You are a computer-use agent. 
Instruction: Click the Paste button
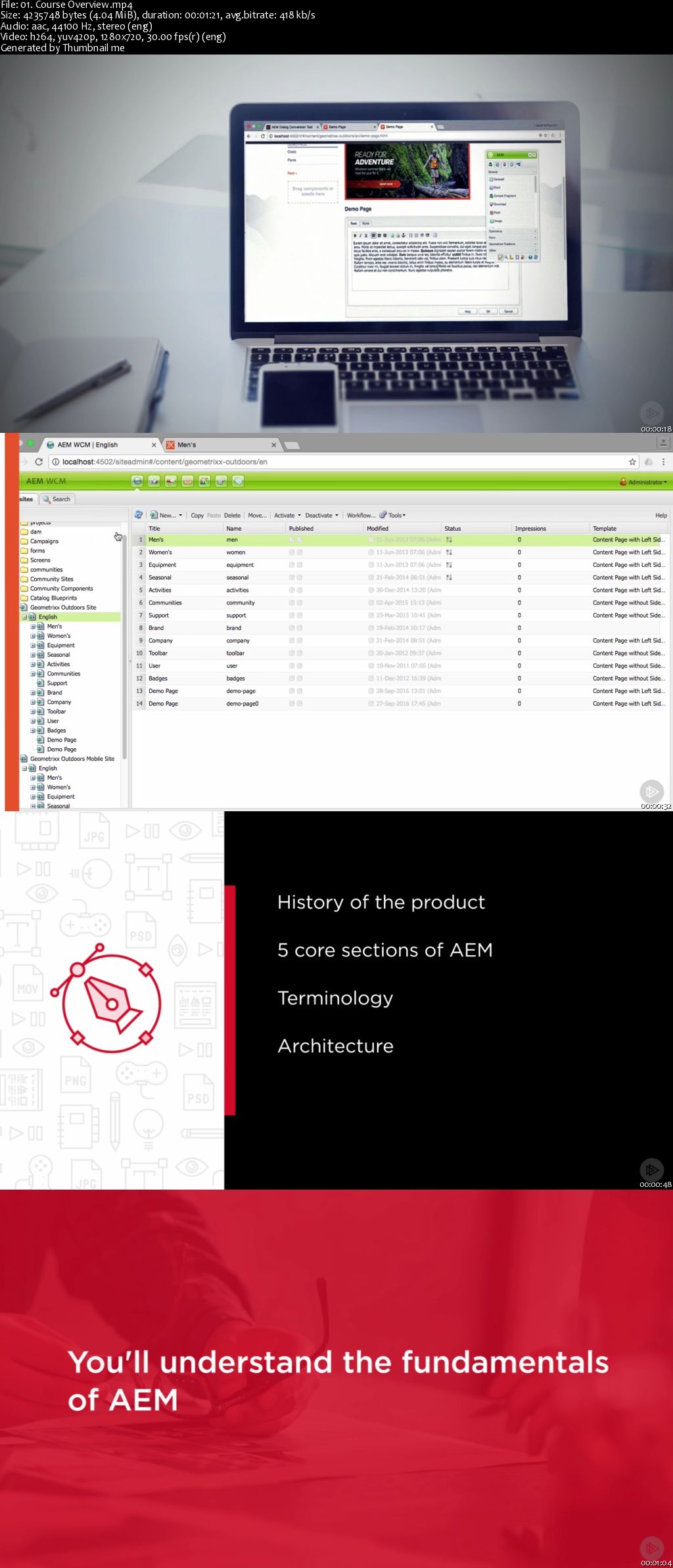point(214,516)
